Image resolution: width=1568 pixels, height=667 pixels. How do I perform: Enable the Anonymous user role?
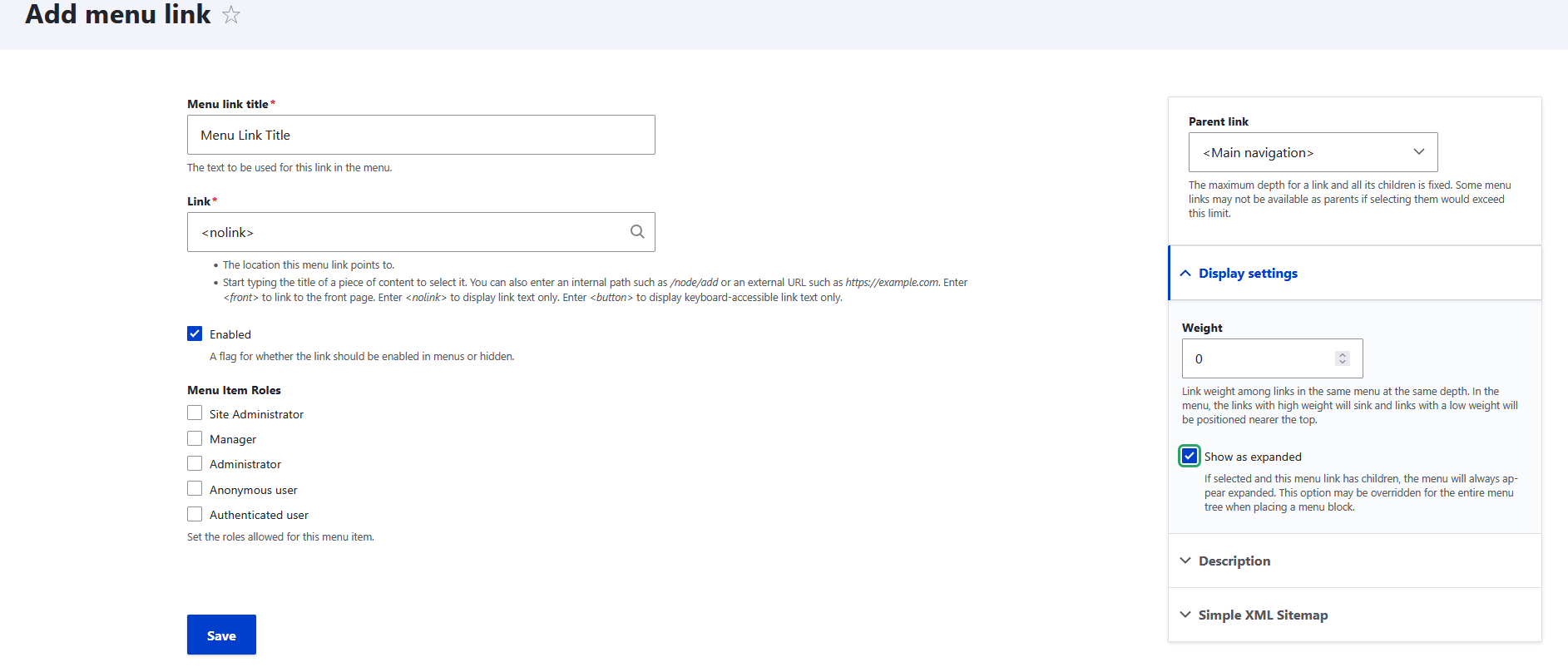[x=195, y=489]
